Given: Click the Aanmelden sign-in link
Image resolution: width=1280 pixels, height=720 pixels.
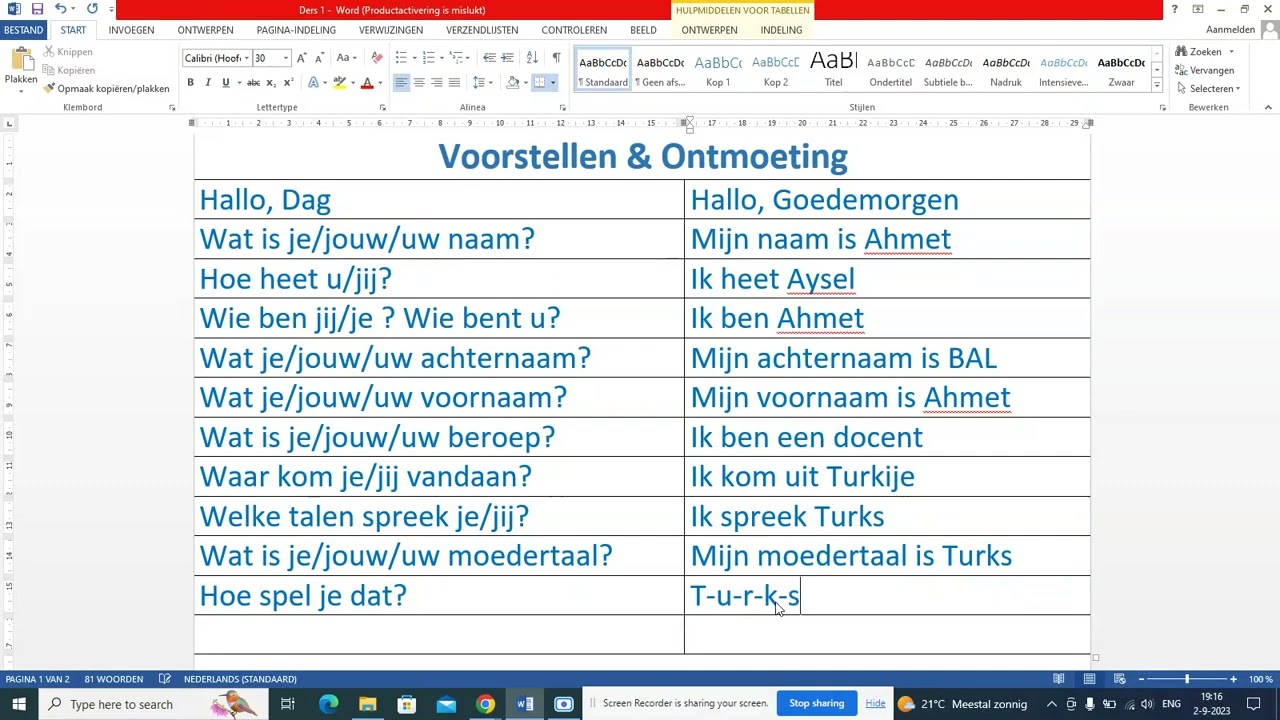Looking at the screenshot, I should click(x=1230, y=30).
